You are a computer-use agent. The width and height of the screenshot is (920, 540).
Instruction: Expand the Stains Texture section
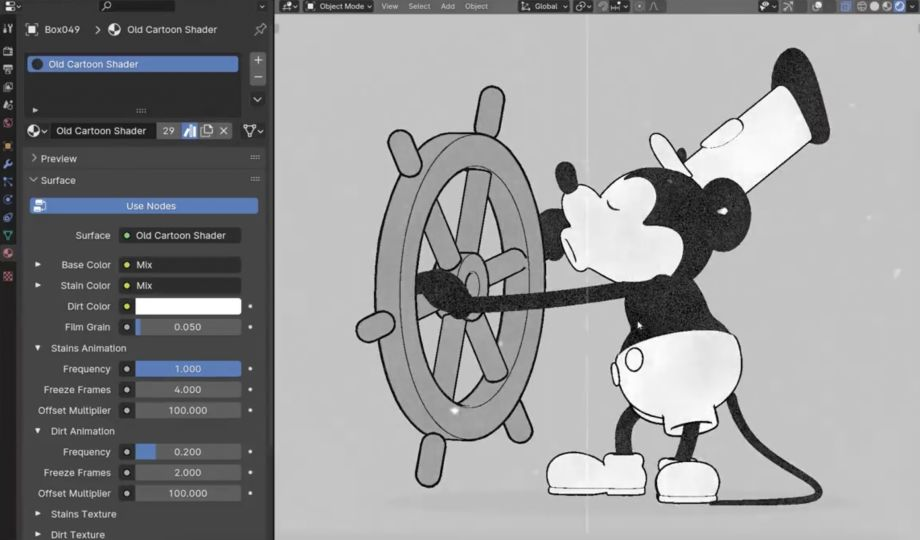(x=38, y=514)
